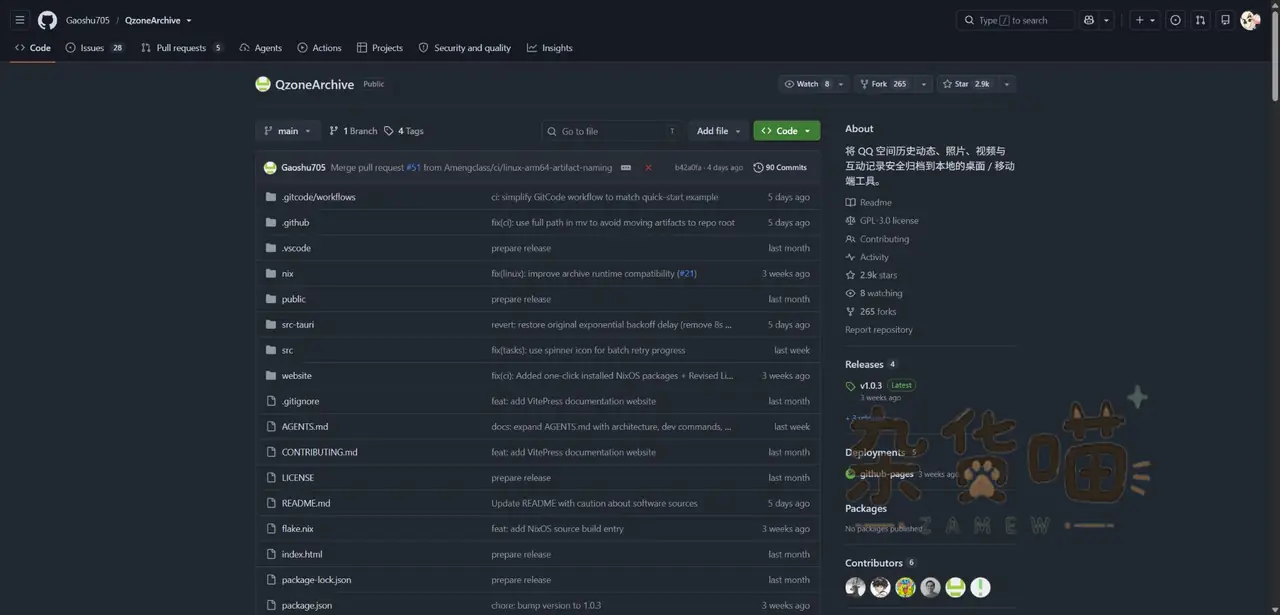Switch to the Insights tab
Viewport: 1280px width, 615px height.
[x=550, y=48]
